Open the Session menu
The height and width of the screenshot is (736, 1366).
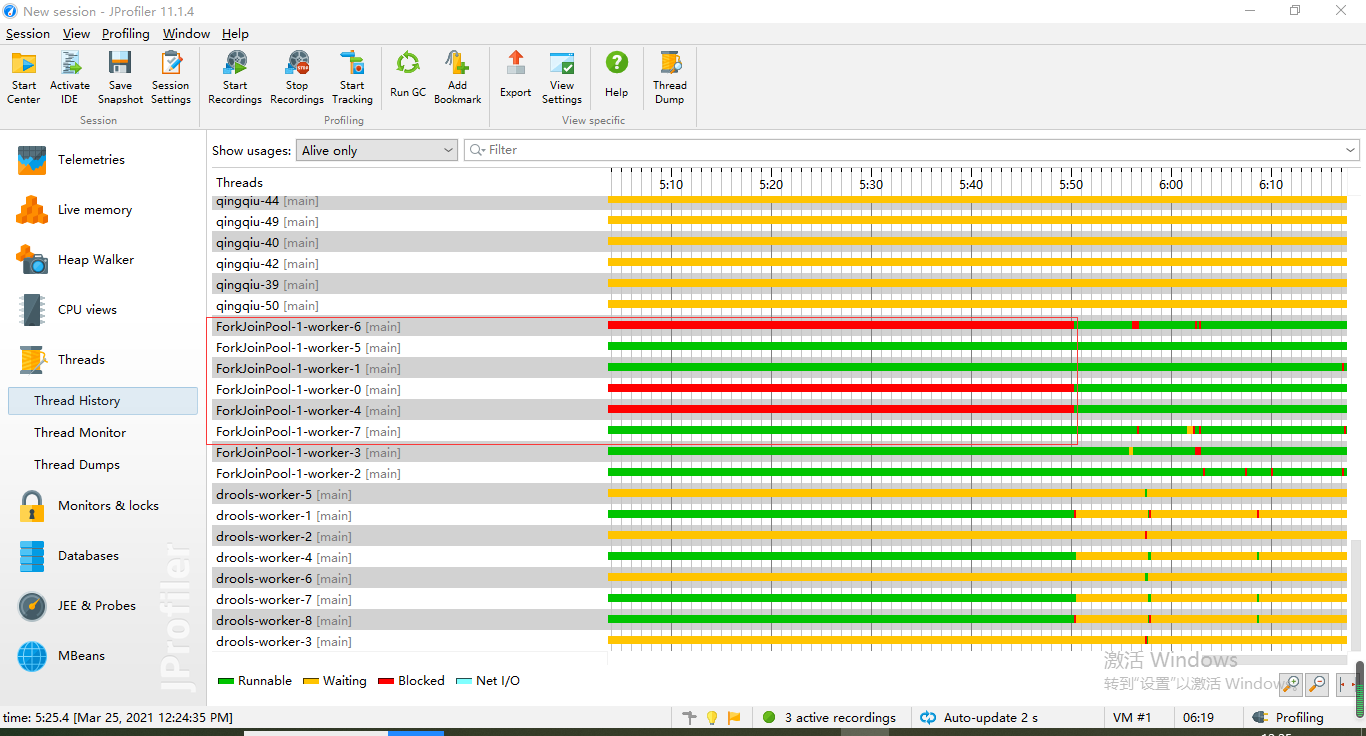point(27,34)
